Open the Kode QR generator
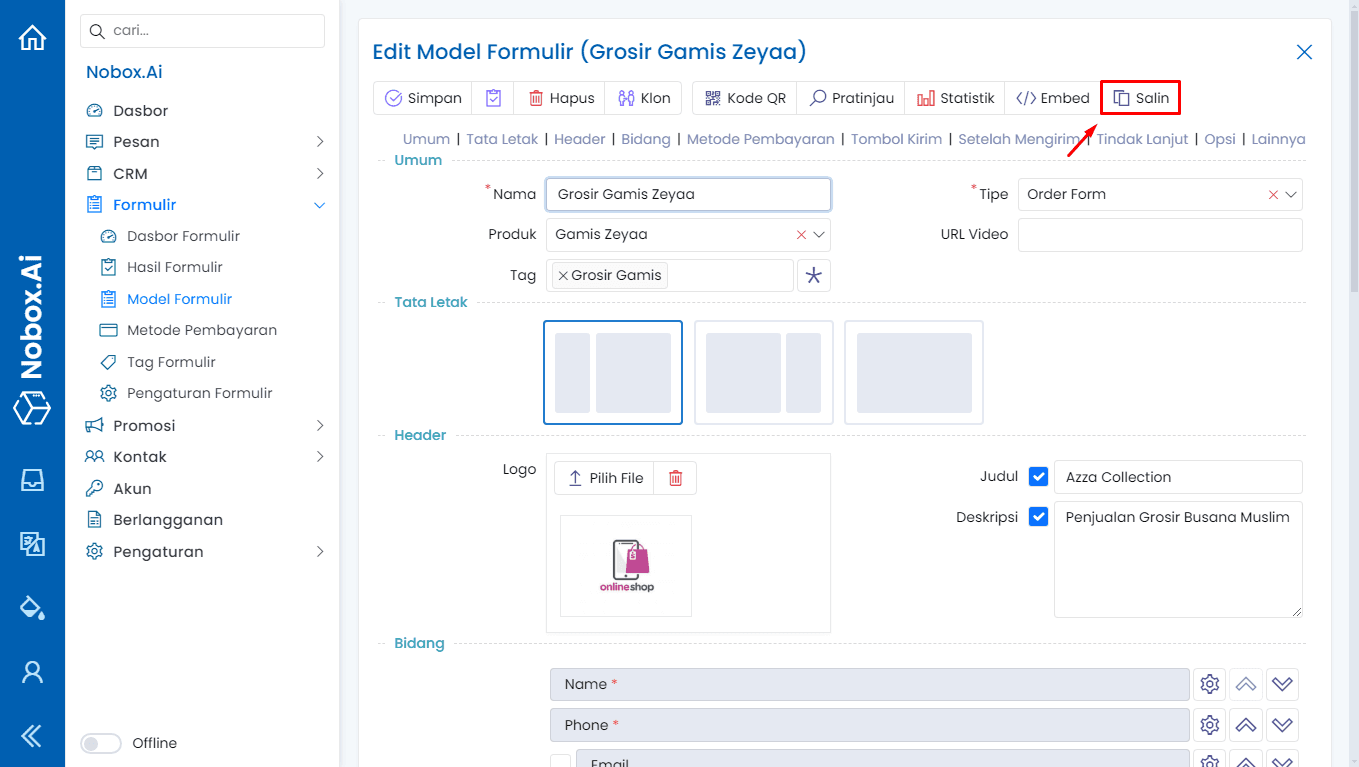The image size is (1359, 767). pyautogui.click(x=744, y=97)
